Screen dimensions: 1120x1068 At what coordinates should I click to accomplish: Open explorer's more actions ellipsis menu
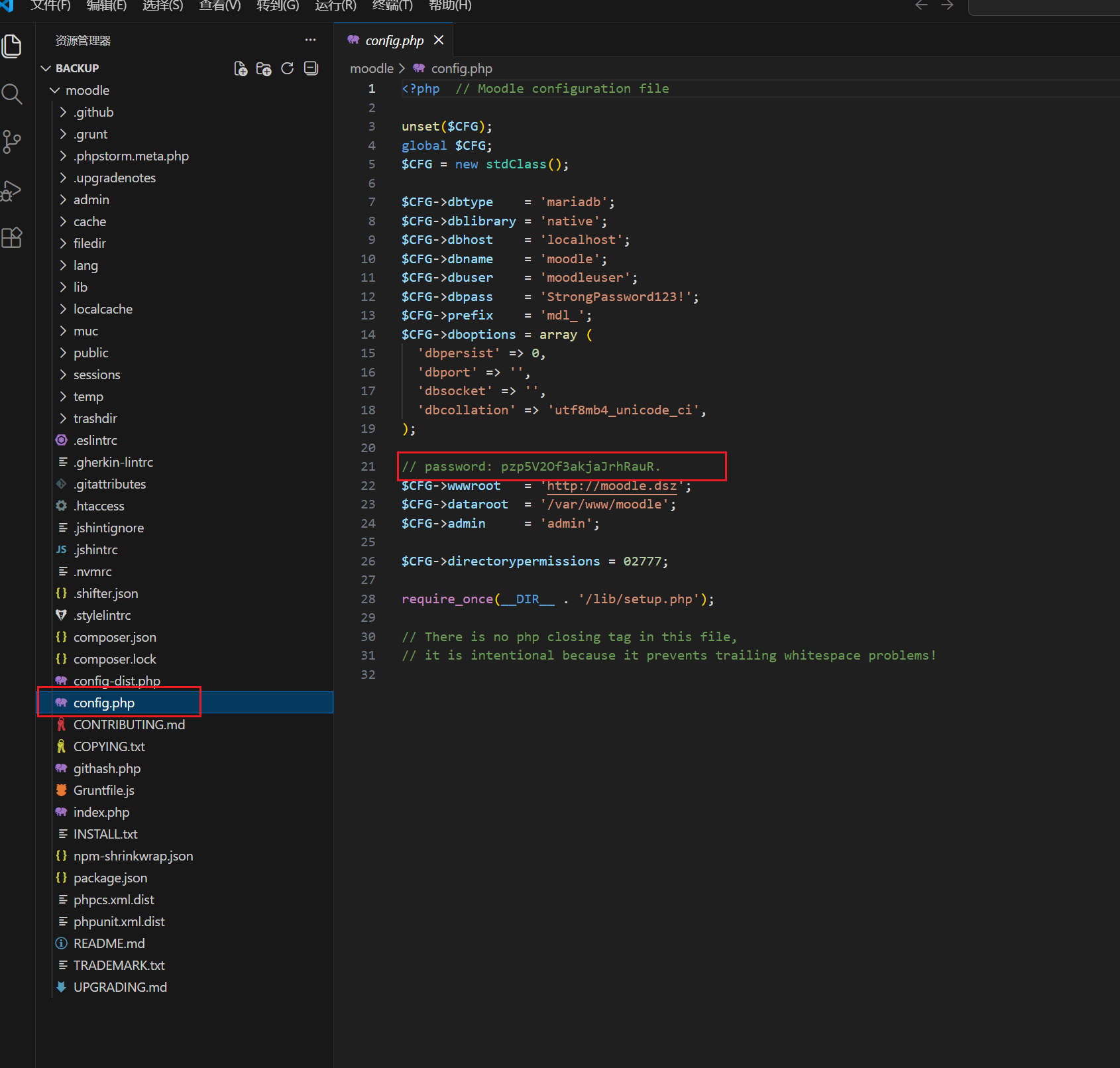click(x=310, y=40)
